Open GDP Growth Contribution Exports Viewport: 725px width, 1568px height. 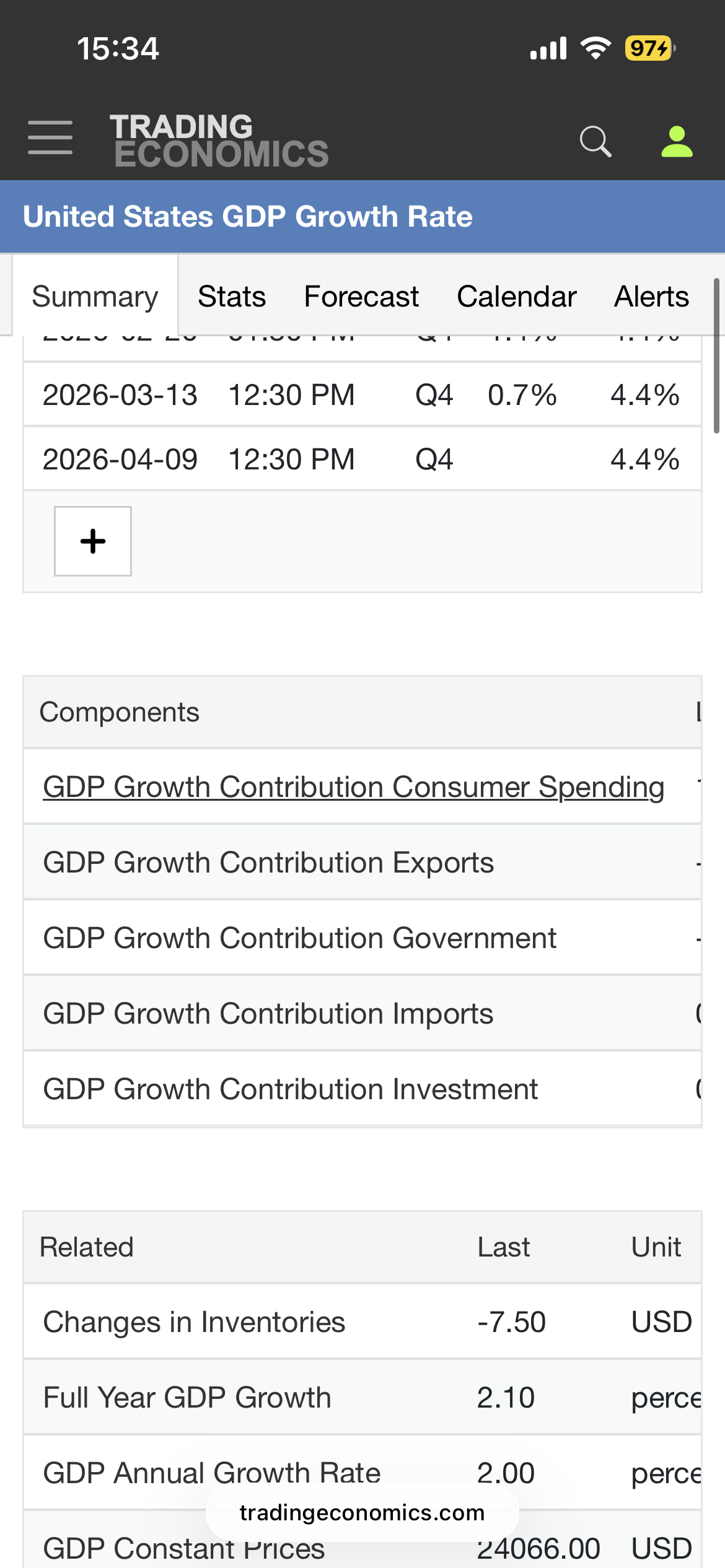click(x=268, y=863)
